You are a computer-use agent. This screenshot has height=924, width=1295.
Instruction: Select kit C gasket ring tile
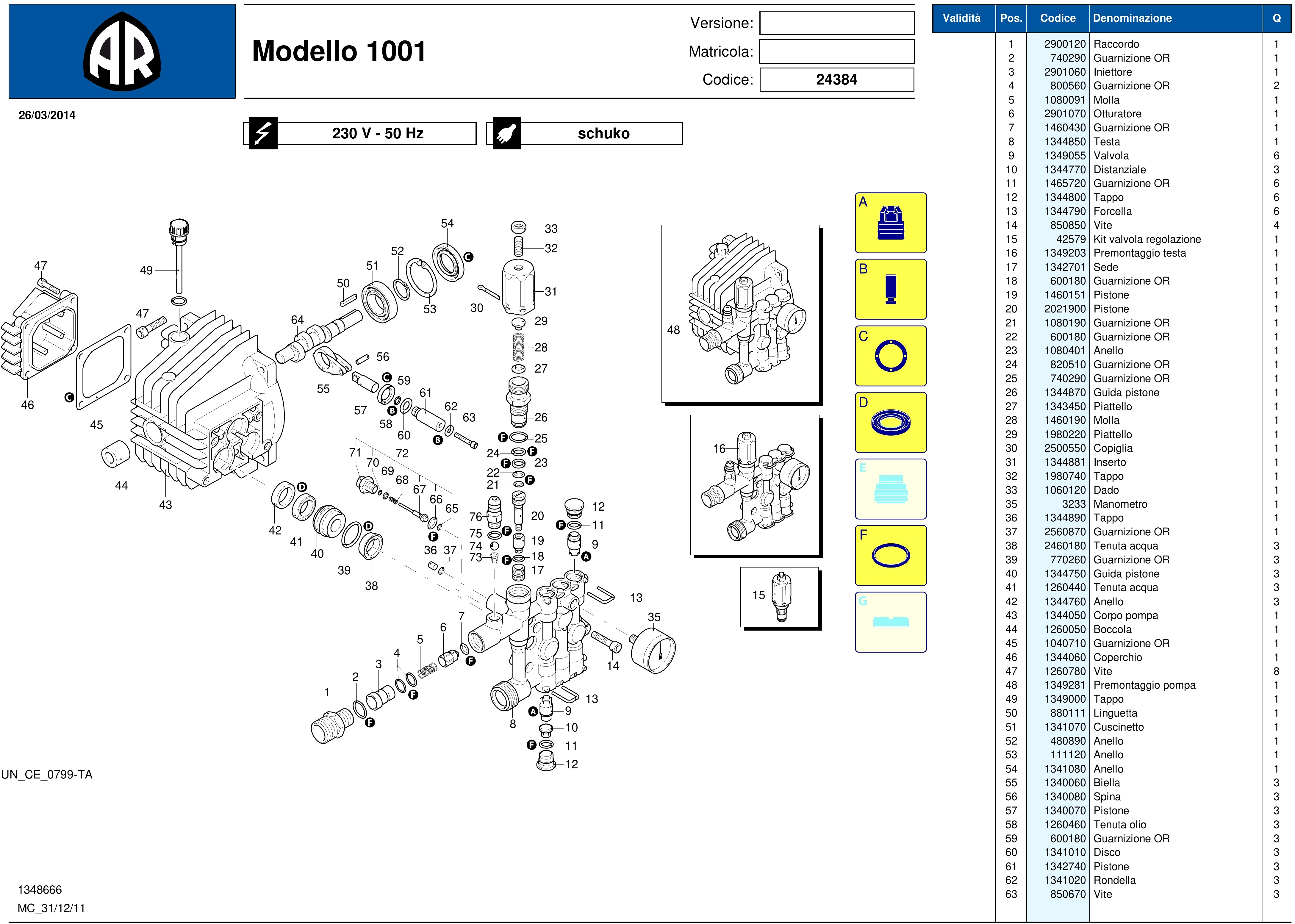890,356
